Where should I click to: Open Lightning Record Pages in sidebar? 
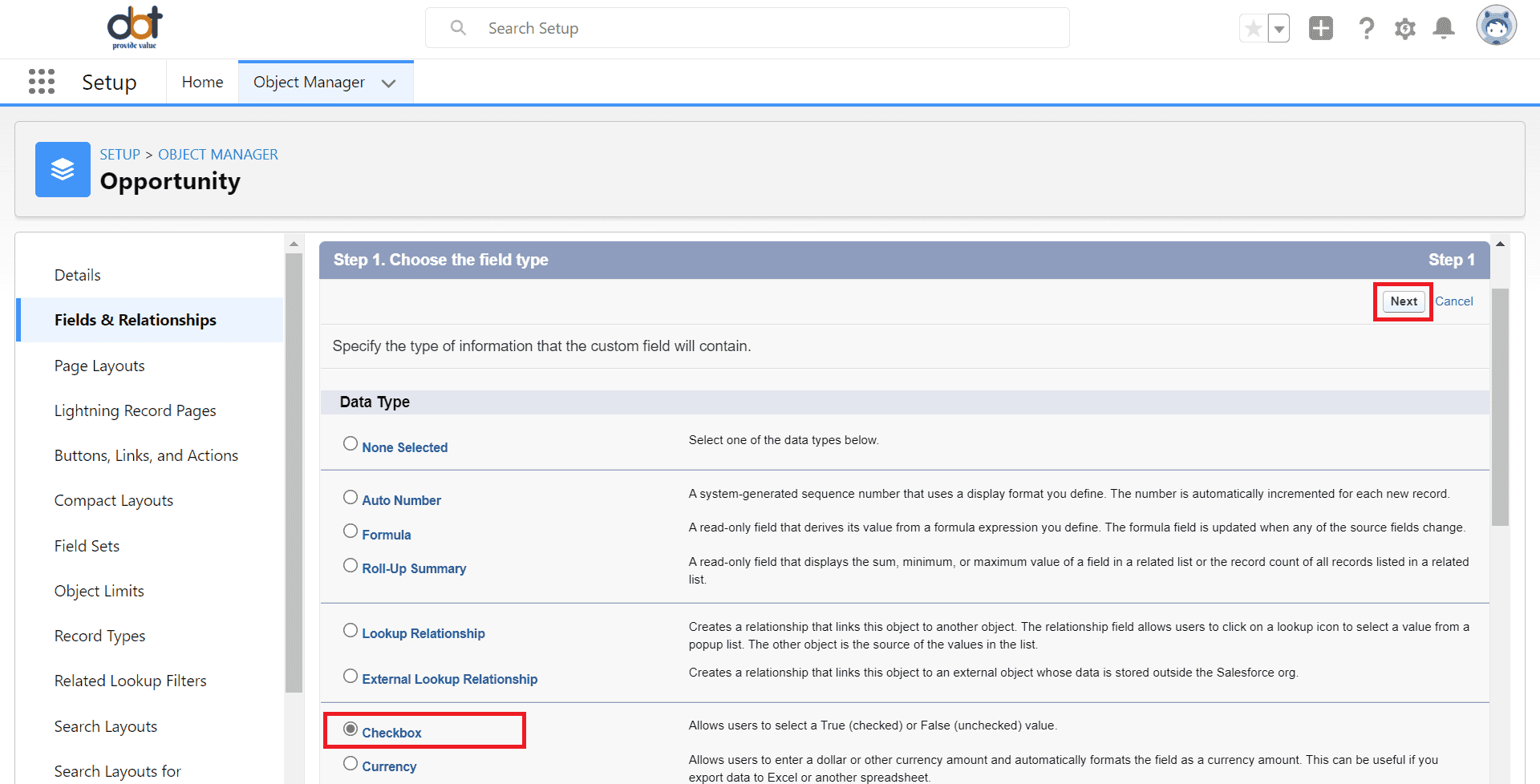click(x=136, y=410)
